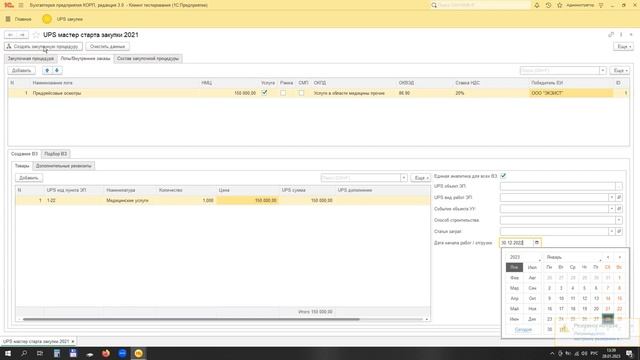
Task: Open the Статья затрат dropdown arrow
Action: (611, 231)
